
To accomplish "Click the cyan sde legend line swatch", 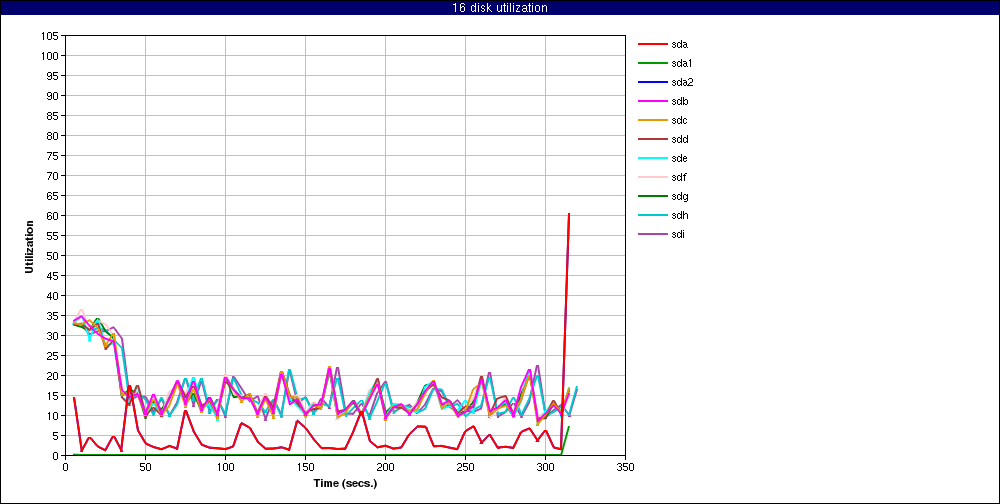I will pos(652,158).
